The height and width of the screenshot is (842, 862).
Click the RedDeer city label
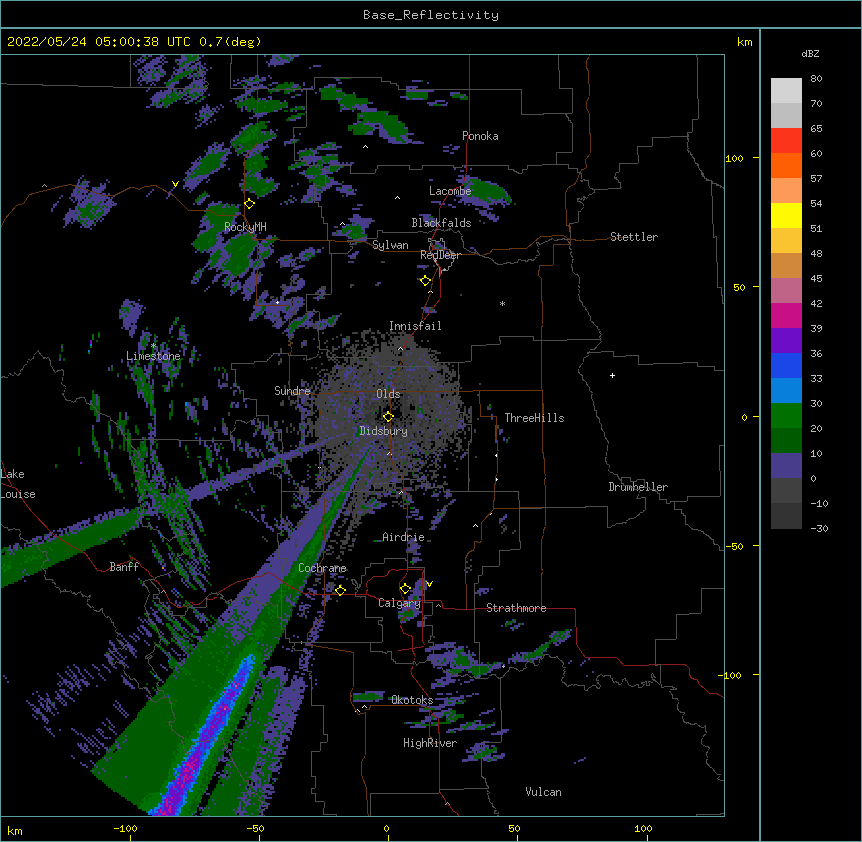pyautogui.click(x=440, y=255)
